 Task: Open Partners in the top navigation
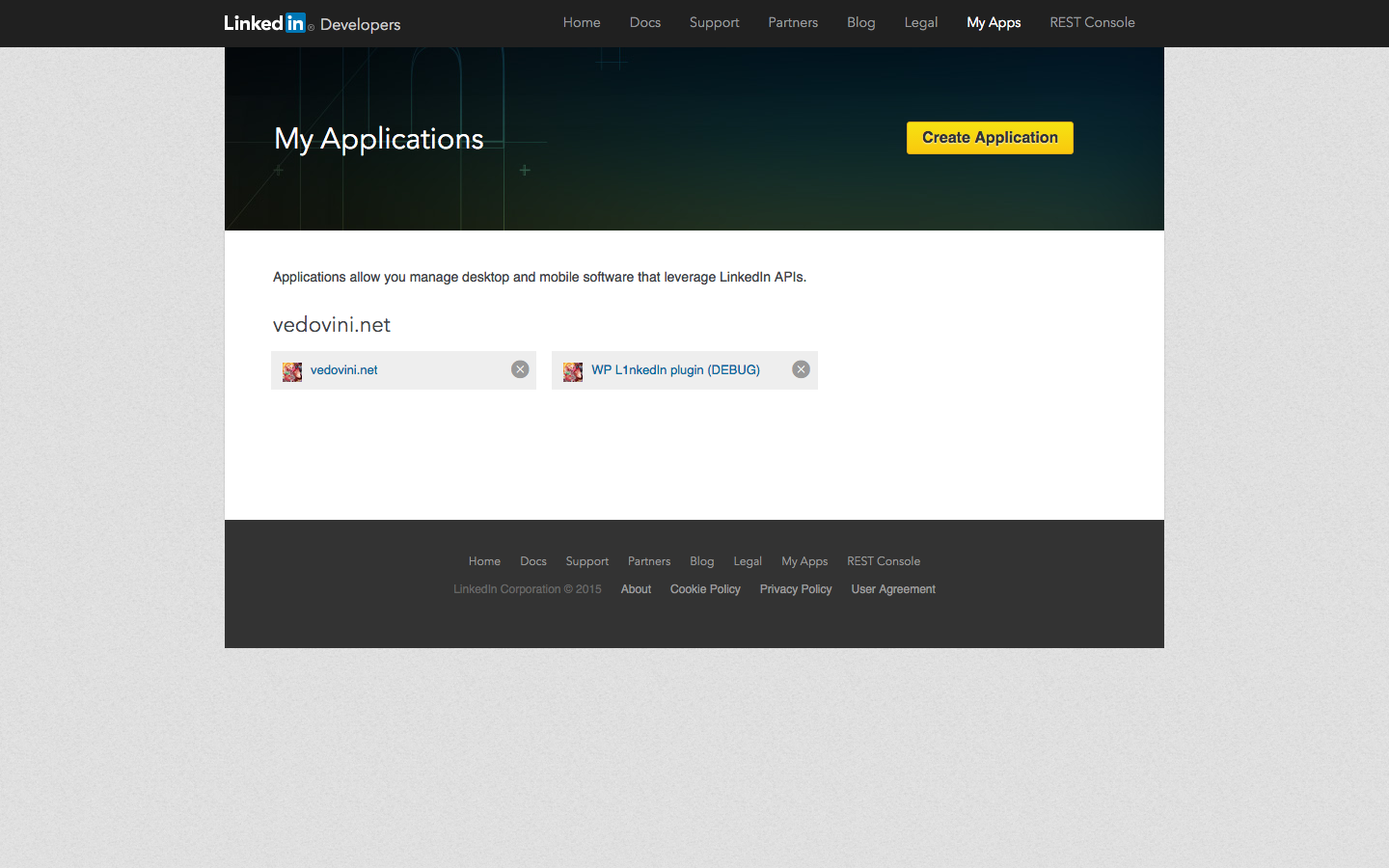793,22
